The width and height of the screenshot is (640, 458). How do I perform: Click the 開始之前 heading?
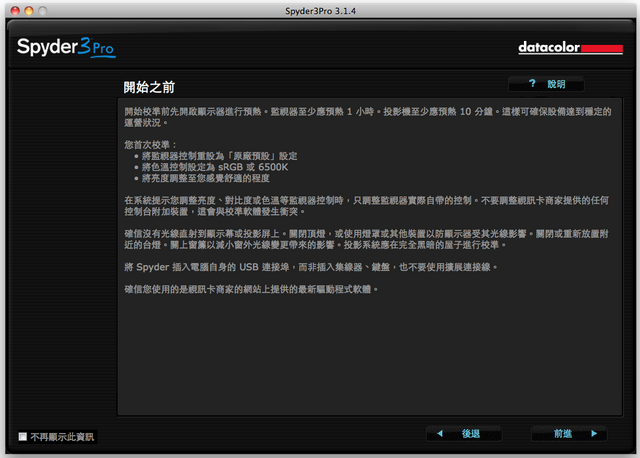pyautogui.click(x=149, y=87)
